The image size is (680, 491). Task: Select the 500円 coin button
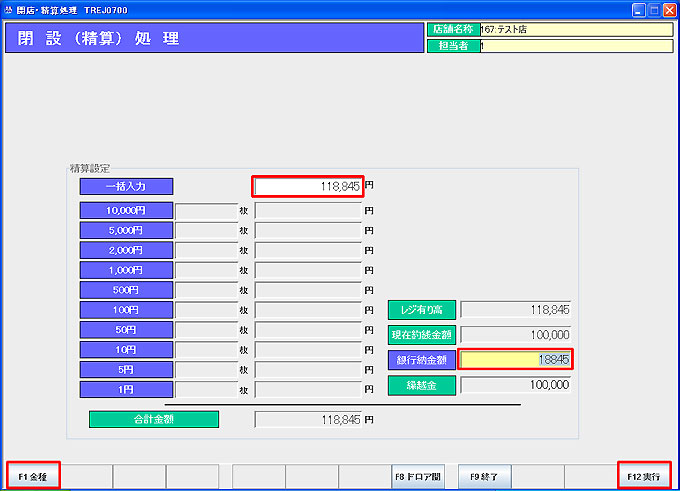[x=126, y=290]
